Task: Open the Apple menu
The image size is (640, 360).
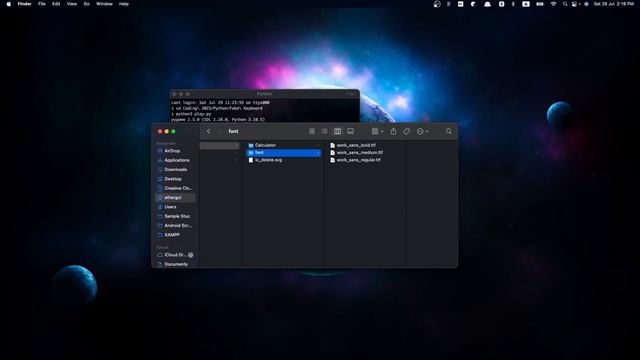Action: click(9, 4)
